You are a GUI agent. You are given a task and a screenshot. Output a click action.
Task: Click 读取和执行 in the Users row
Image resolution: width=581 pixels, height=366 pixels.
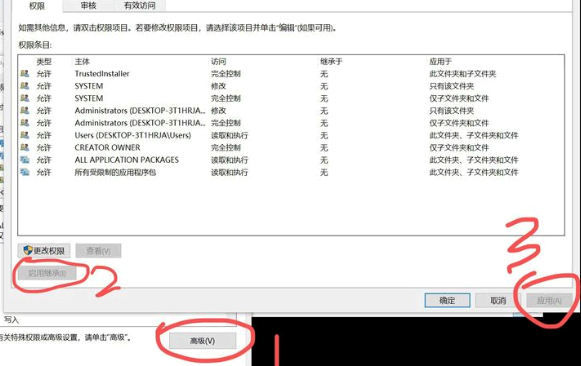click(230, 135)
